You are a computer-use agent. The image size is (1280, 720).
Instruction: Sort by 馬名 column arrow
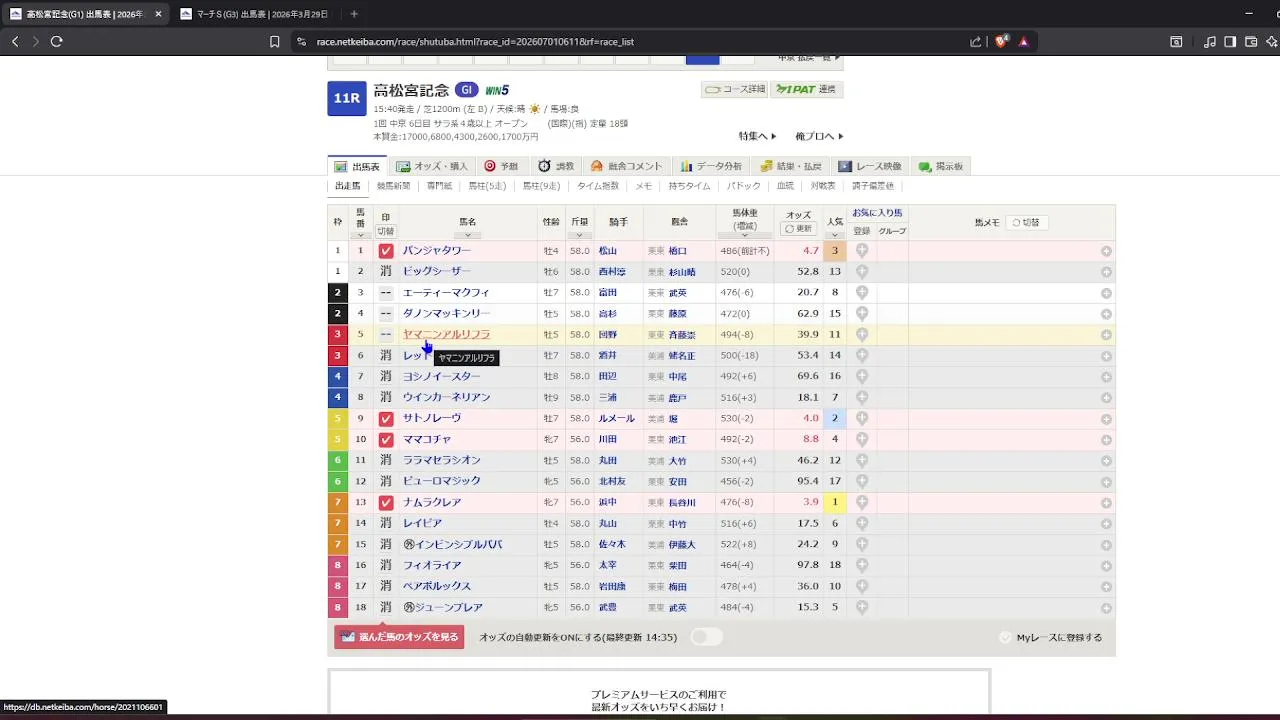point(467,235)
